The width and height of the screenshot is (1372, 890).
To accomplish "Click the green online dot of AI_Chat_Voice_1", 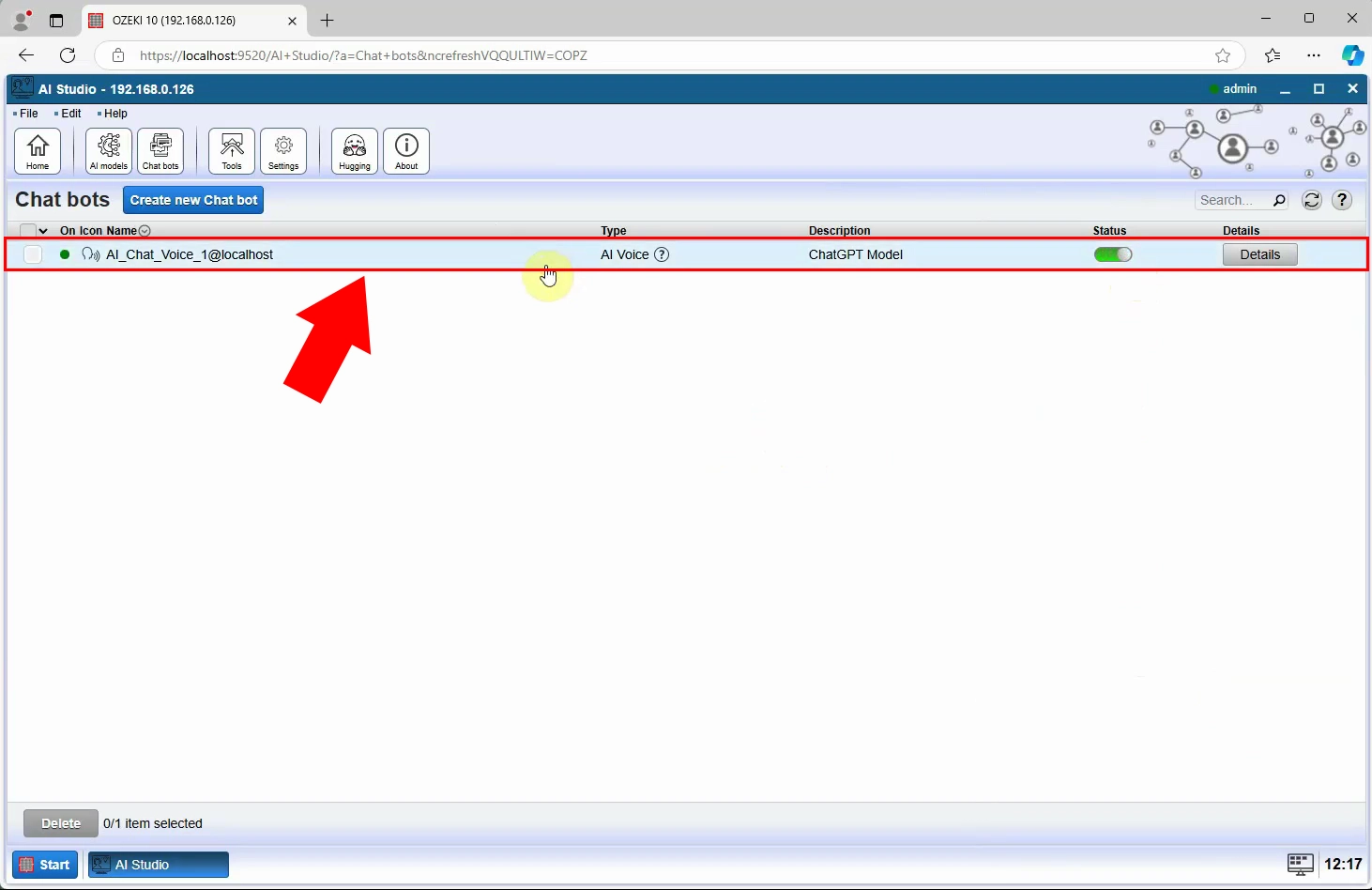I will (x=65, y=254).
